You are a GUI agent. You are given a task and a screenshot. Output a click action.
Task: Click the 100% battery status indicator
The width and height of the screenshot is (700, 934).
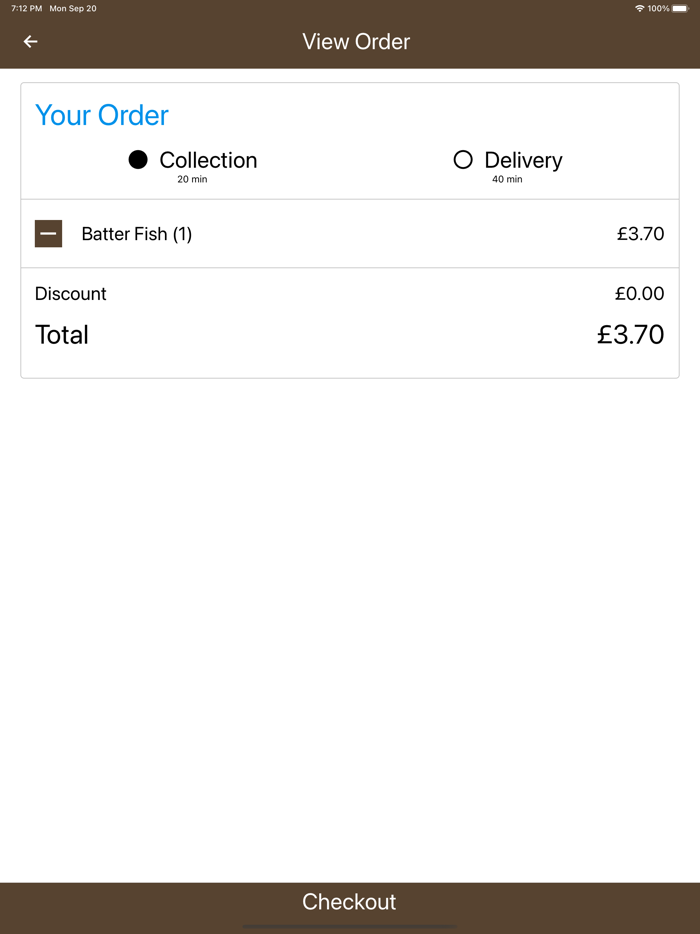(x=662, y=8)
